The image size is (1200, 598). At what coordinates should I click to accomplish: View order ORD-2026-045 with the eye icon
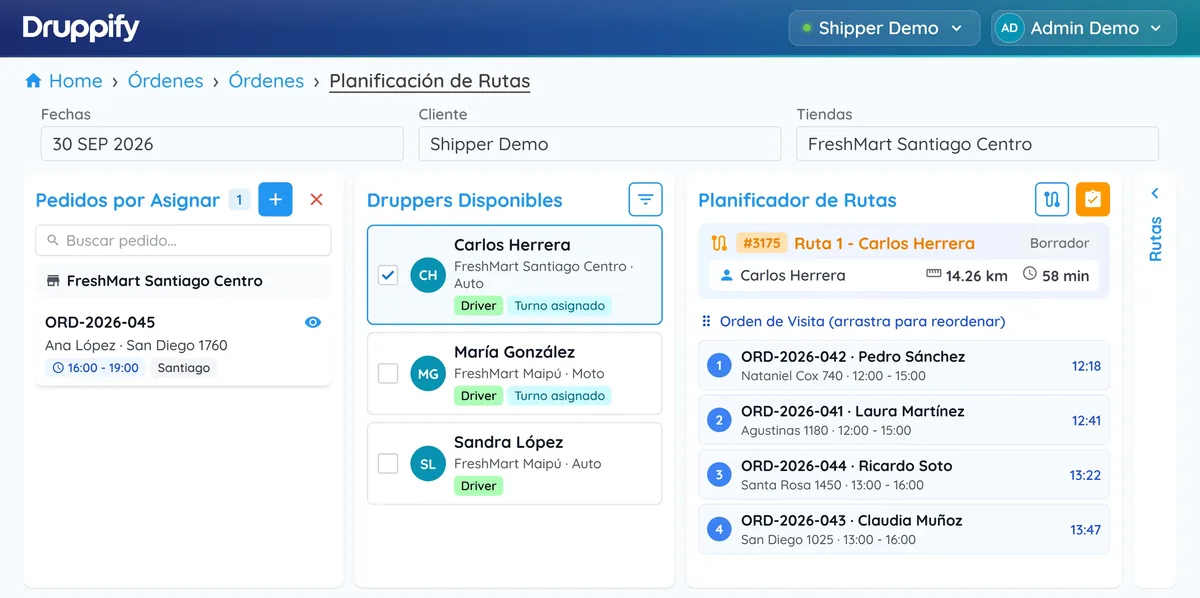coord(313,322)
